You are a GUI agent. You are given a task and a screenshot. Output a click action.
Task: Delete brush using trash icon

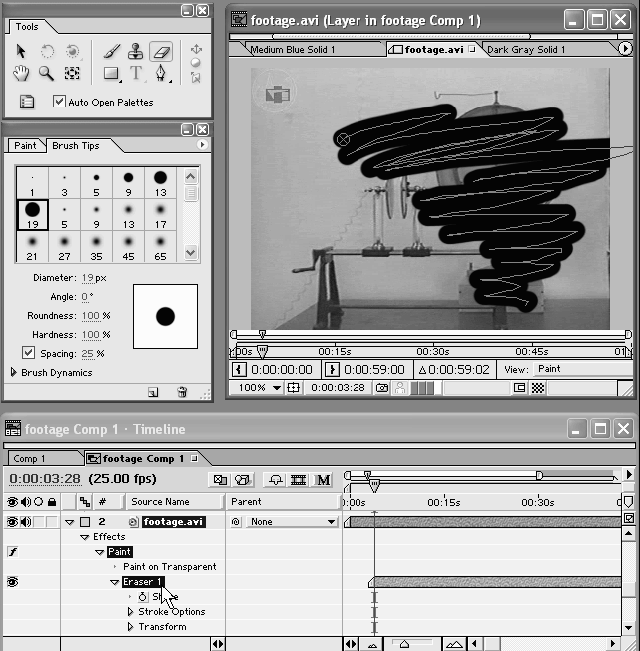182,392
